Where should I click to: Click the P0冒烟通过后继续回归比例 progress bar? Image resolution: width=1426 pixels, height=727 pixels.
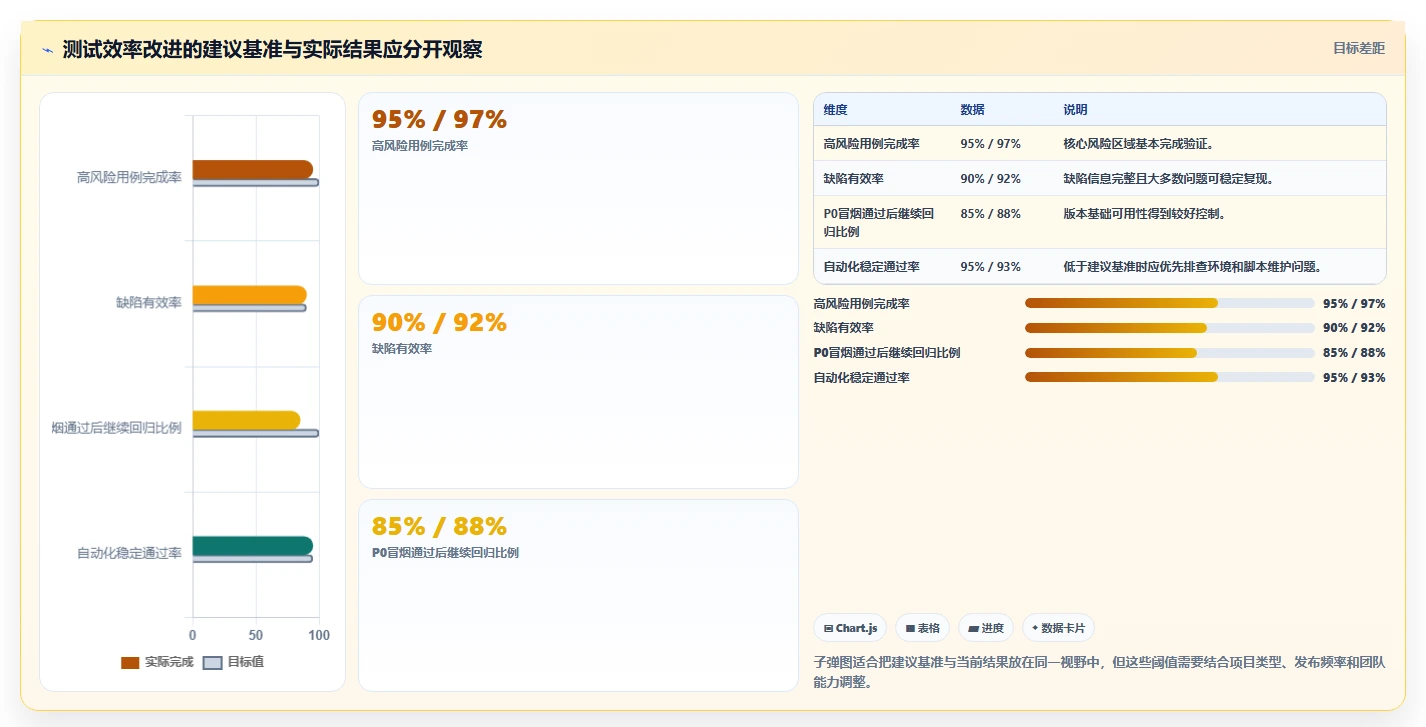click(1169, 353)
